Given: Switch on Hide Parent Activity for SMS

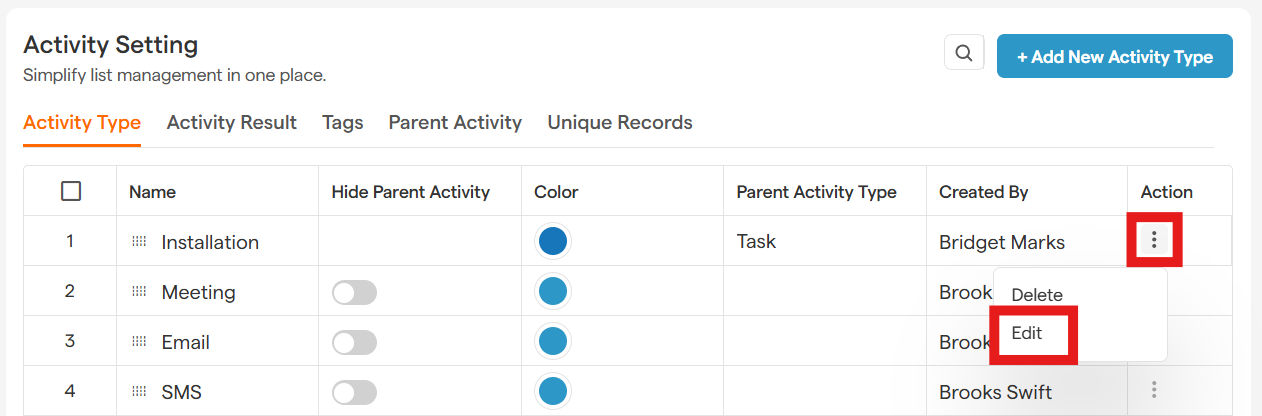Looking at the screenshot, I should click(355, 392).
